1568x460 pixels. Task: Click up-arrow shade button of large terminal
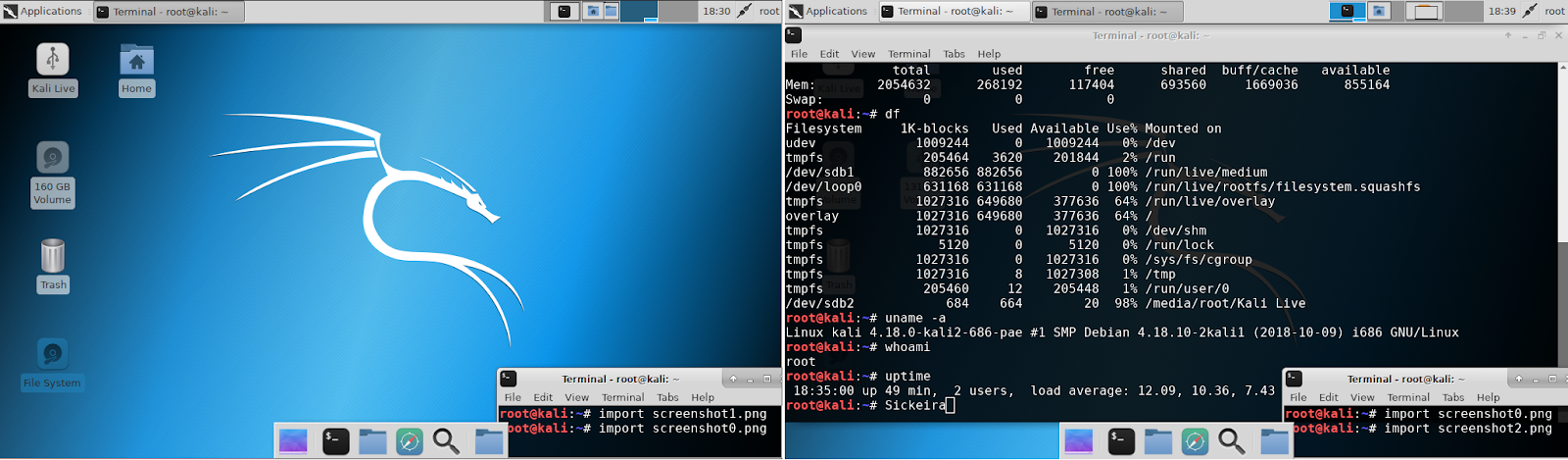coord(1508,35)
